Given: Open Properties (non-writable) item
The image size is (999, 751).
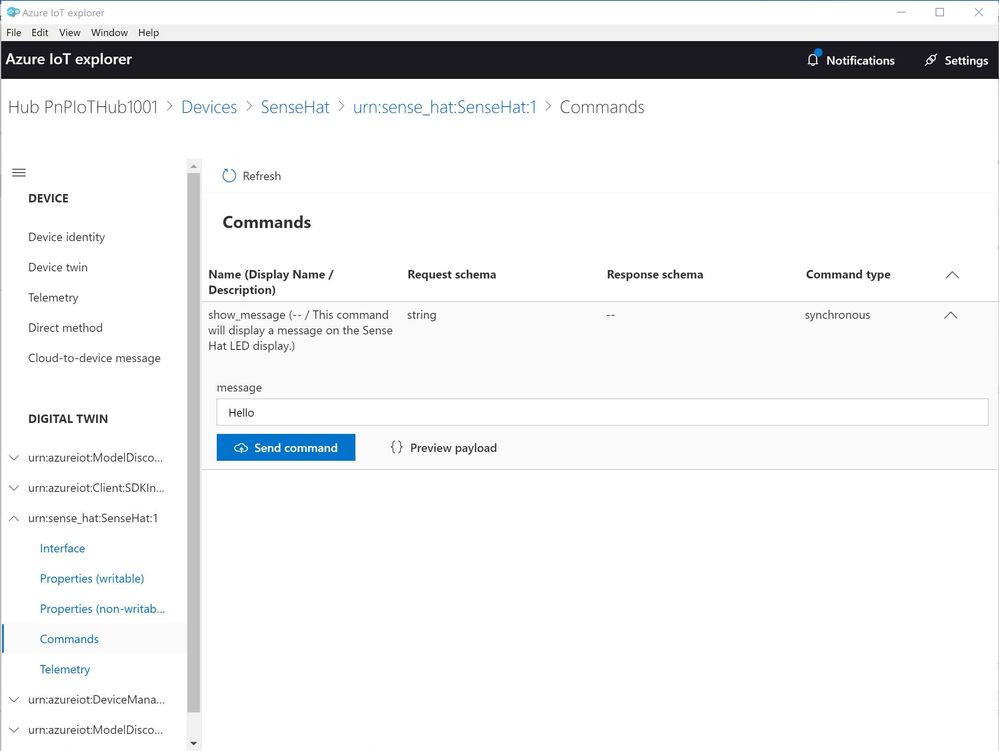Looking at the screenshot, I should click(x=102, y=609).
